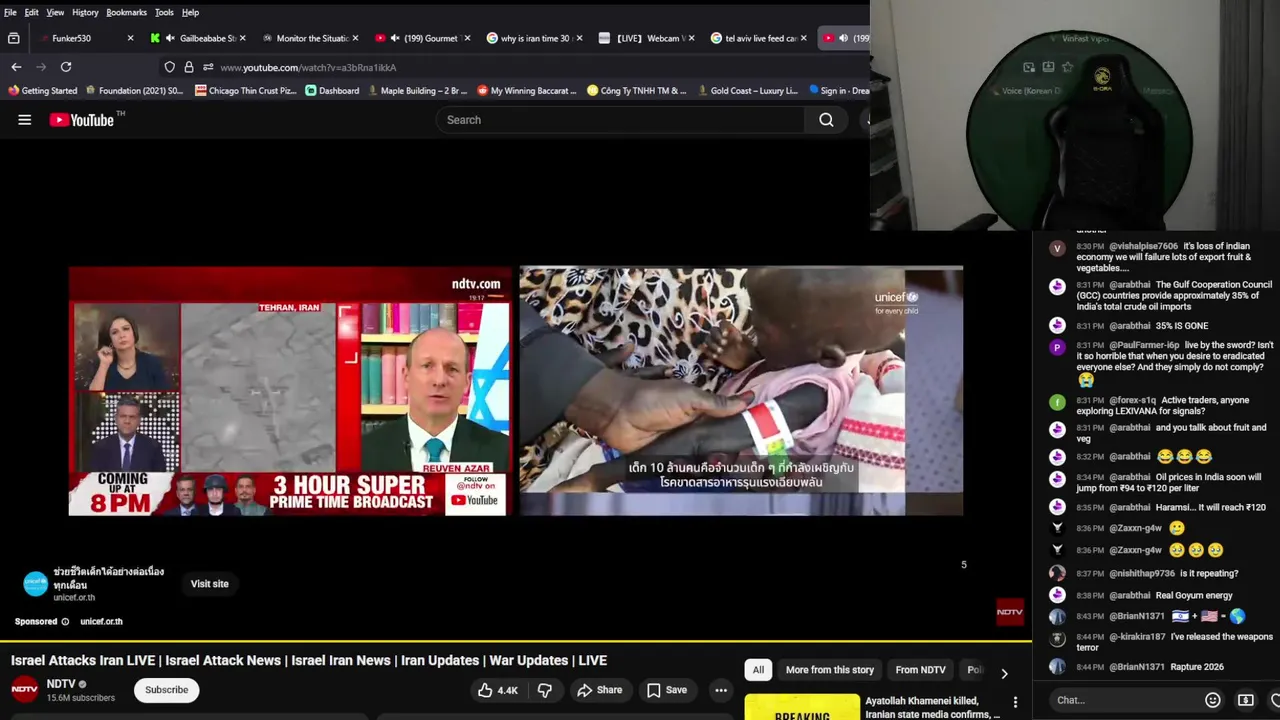This screenshot has height=720, width=1280.
Task: Click the Super Chat money icon in chat
Action: [x=1245, y=700]
